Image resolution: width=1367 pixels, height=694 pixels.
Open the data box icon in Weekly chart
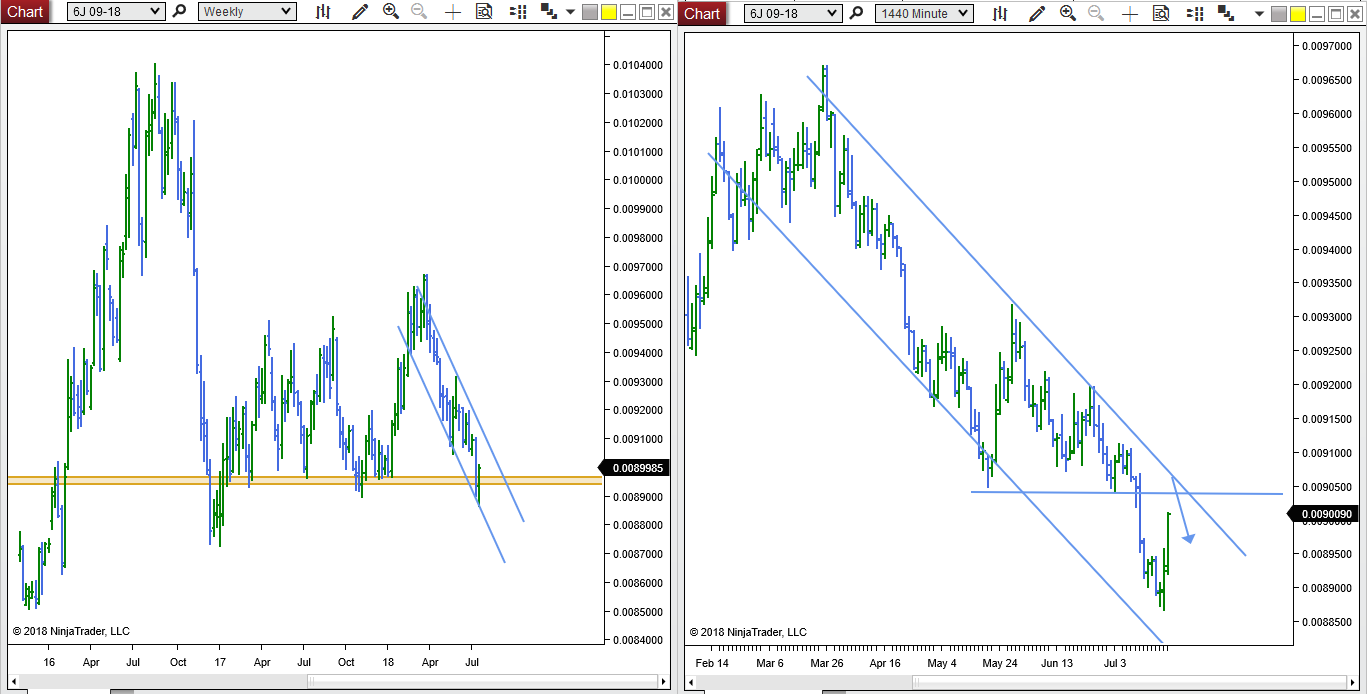(484, 12)
